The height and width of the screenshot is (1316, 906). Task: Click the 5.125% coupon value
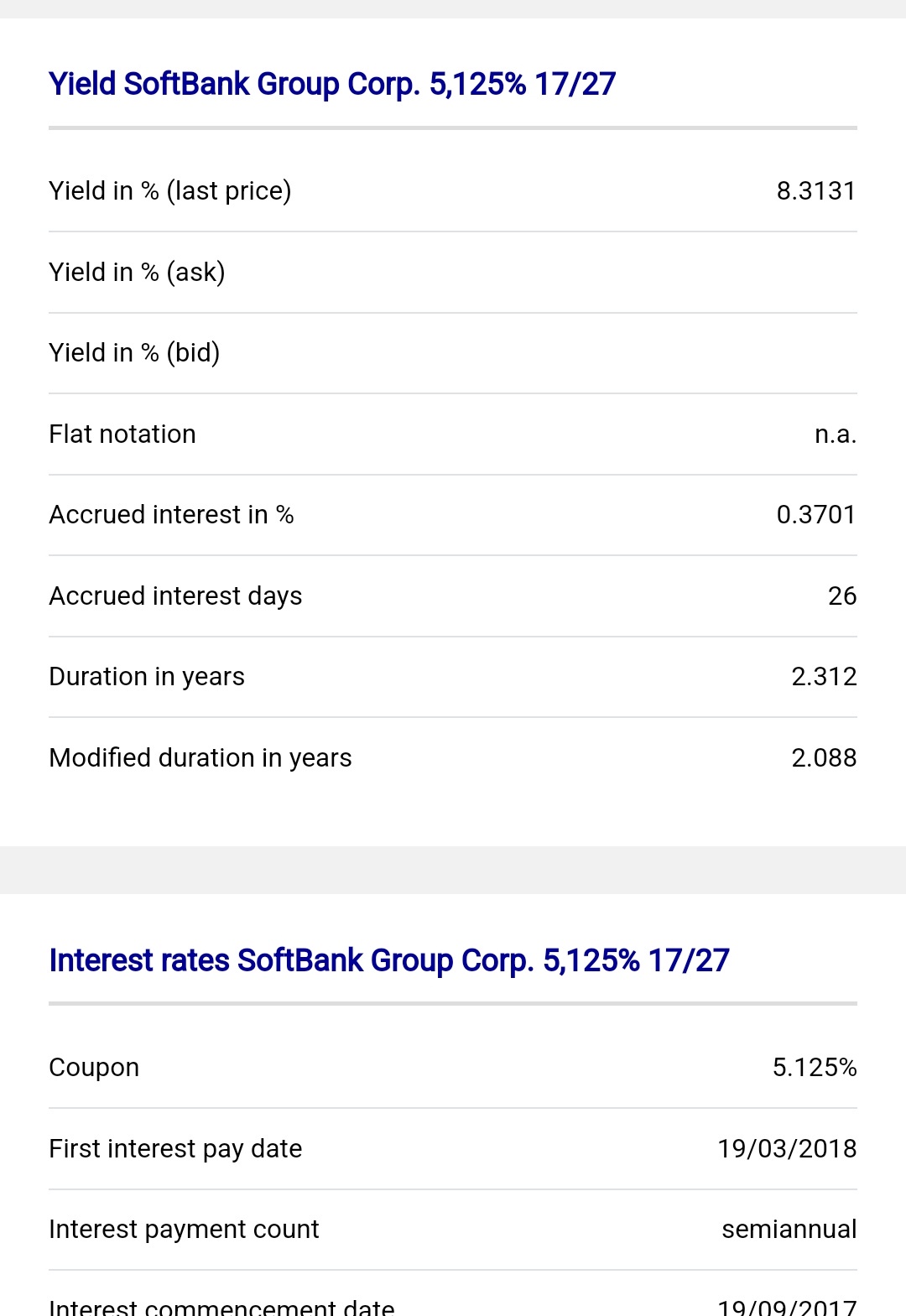814,1068
